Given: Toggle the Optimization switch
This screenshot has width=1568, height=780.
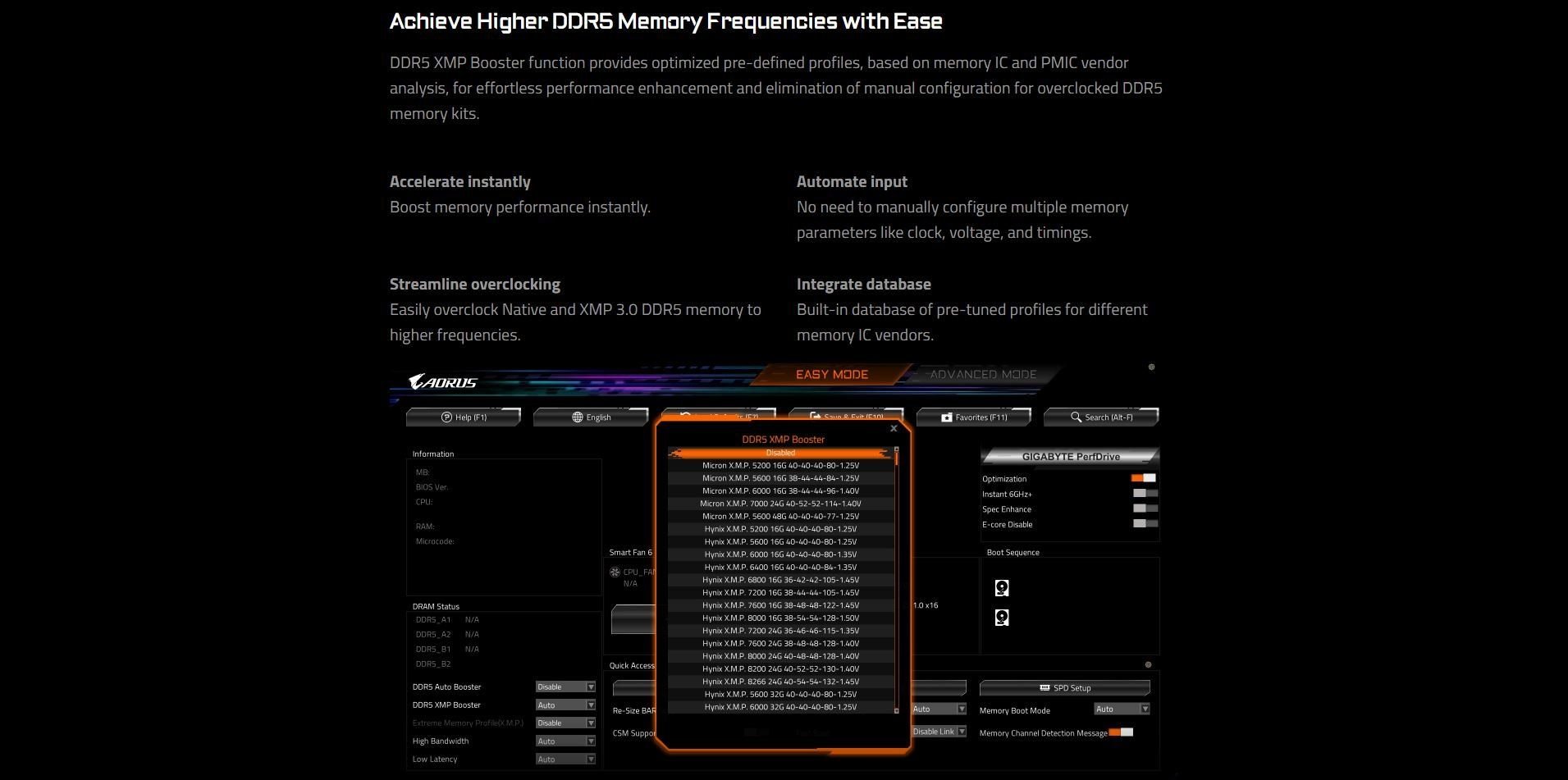Looking at the screenshot, I should tap(1144, 478).
